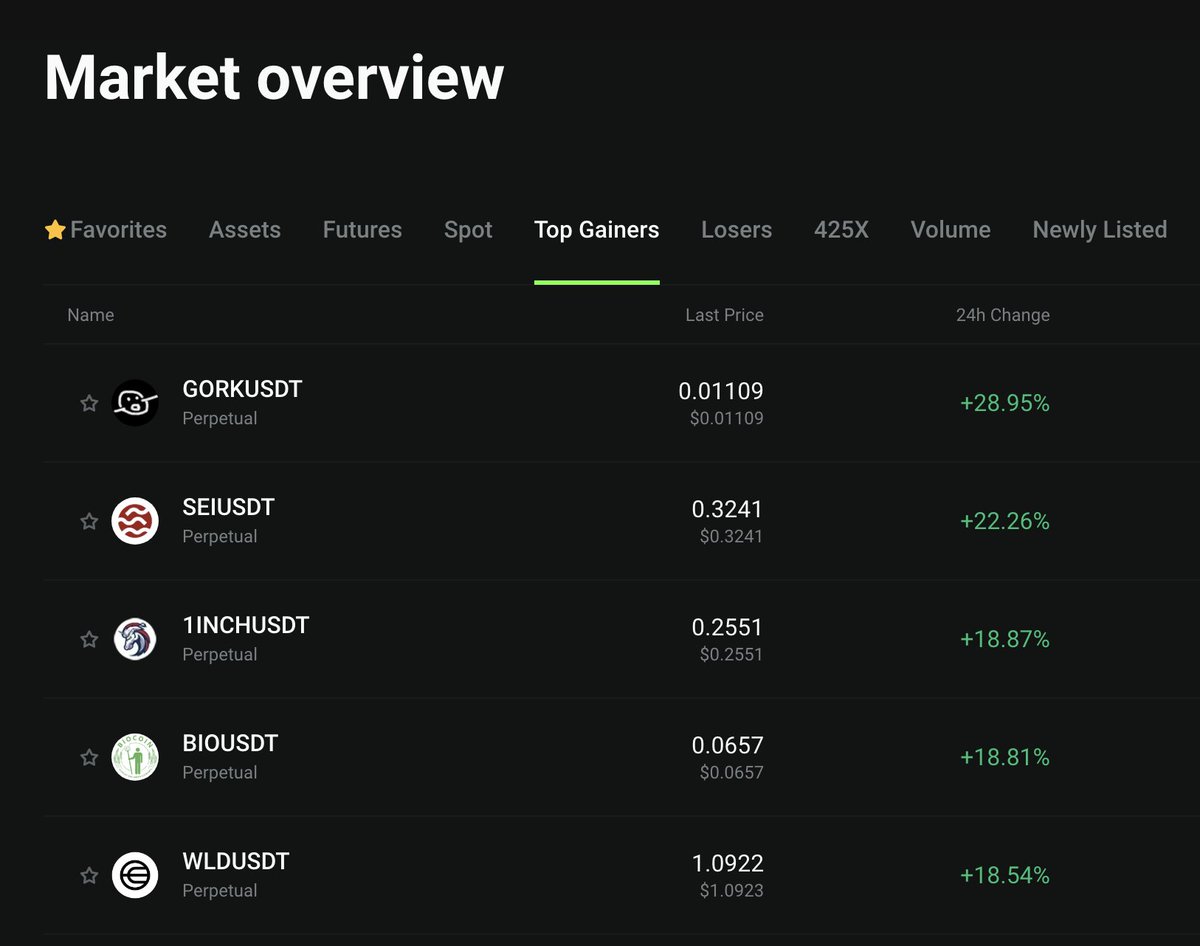1200x946 pixels.
Task: Toggle favorite star for WLDUSDT
Action: point(89,875)
